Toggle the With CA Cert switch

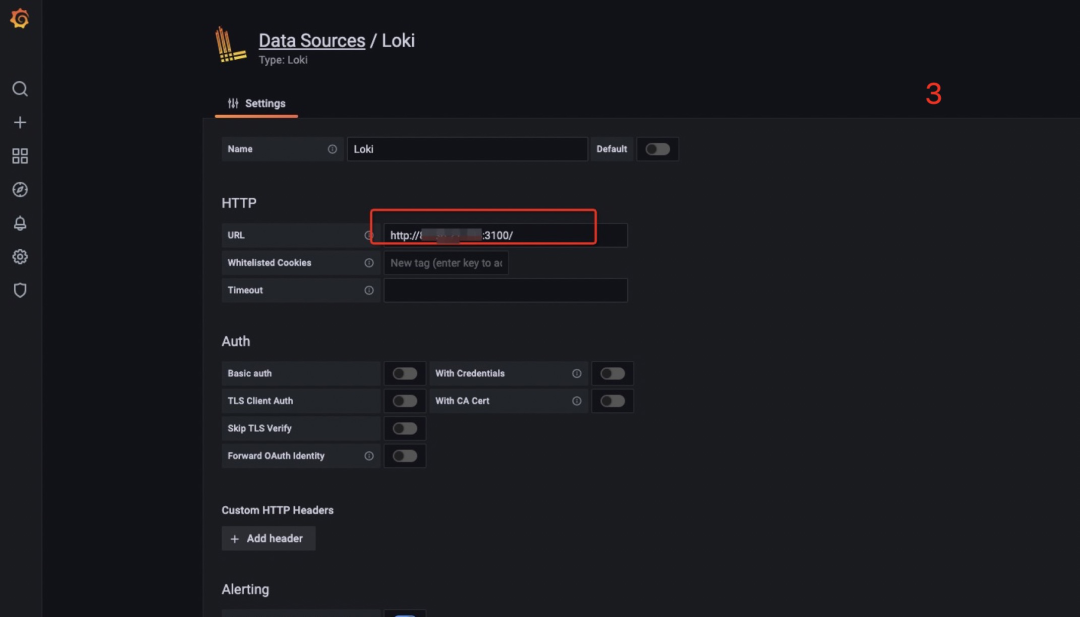click(x=612, y=401)
